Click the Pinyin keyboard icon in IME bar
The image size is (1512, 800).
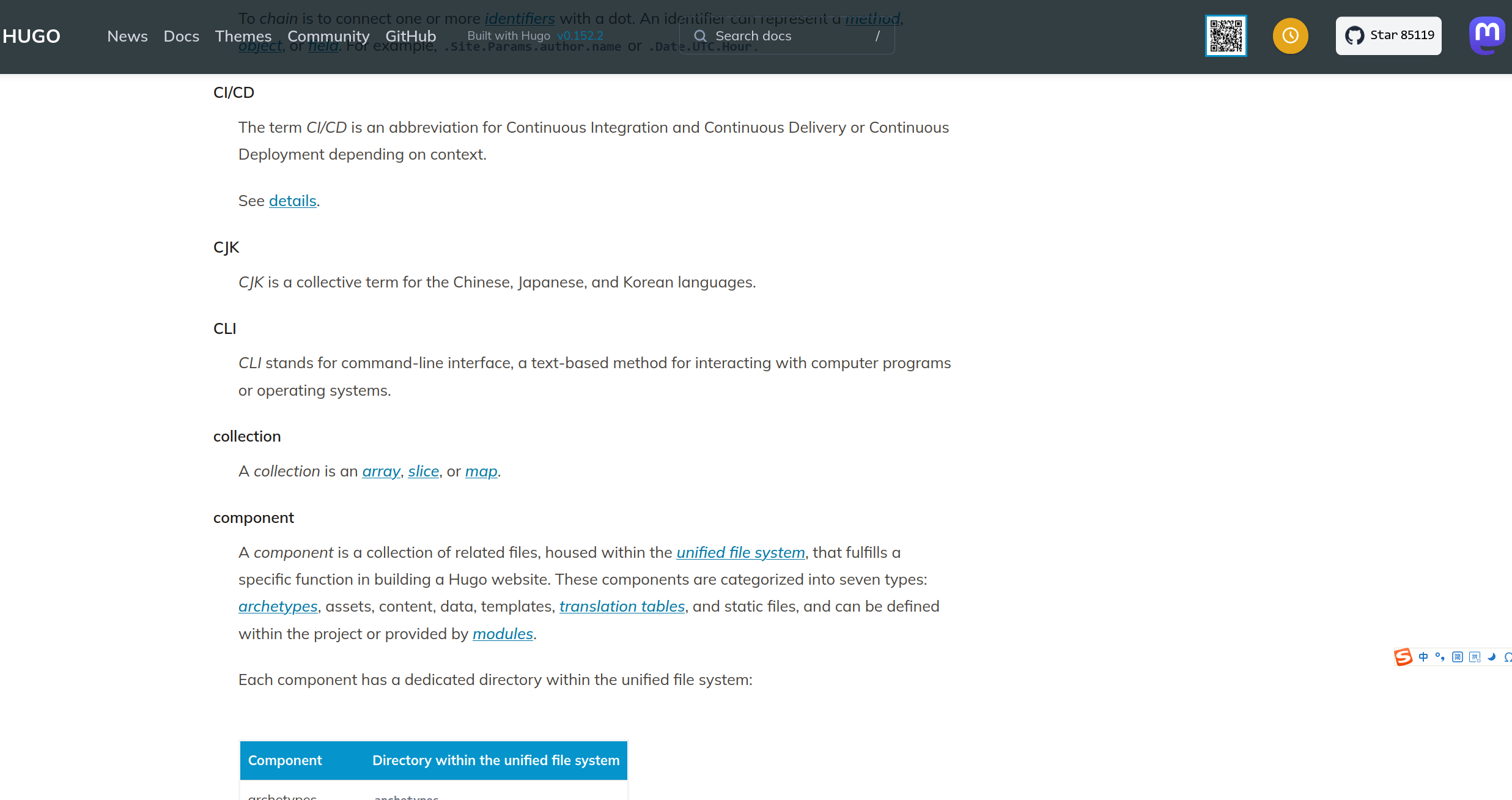pos(1475,657)
